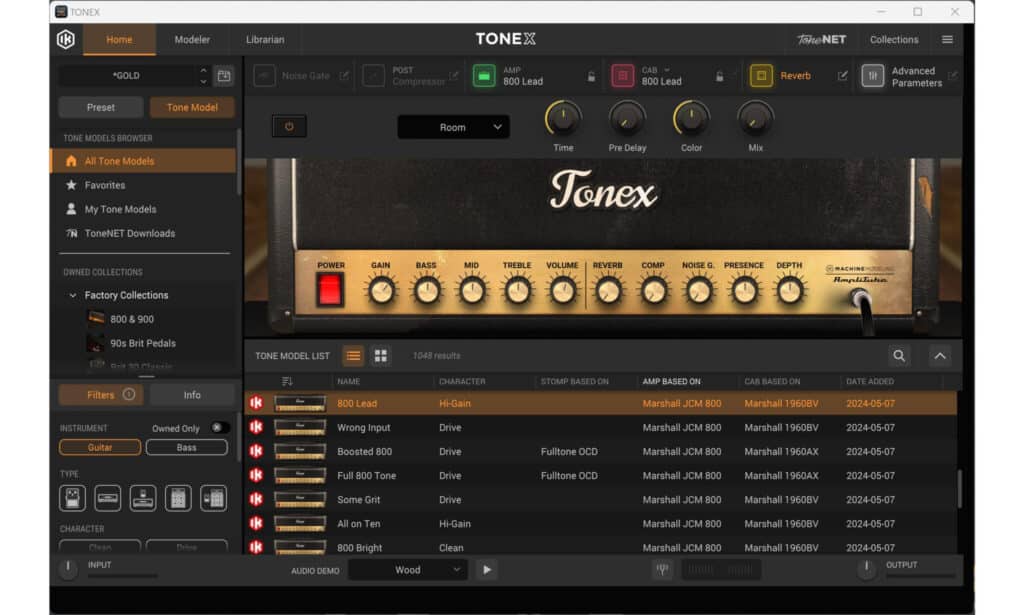Switch to grid view icon
Viewport: 1024px width, 615px height.
click(x=381, y=356)
